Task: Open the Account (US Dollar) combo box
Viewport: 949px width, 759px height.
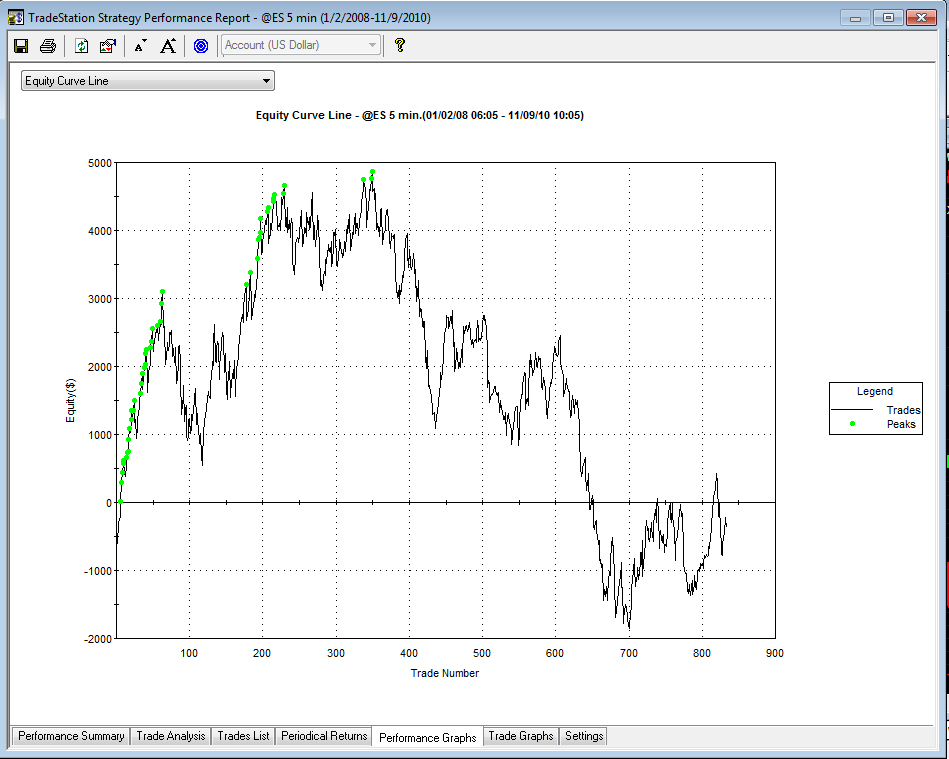Action: (x=301, y=45)
